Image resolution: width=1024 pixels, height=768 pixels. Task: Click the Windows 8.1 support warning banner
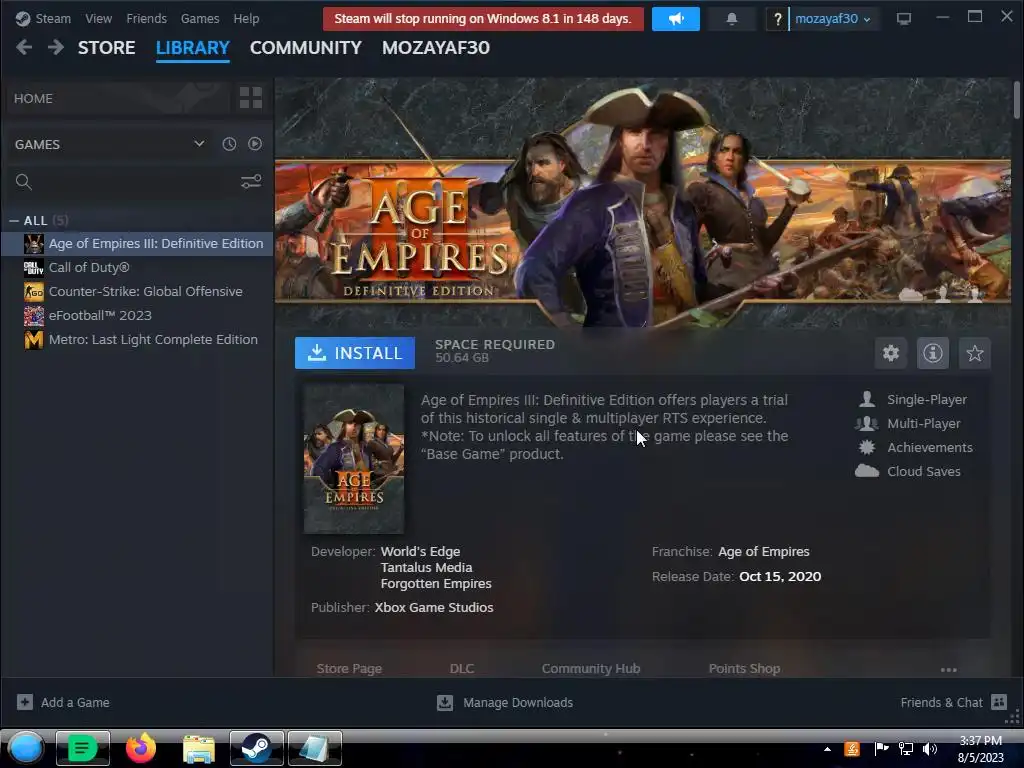pyautogui.click(x=483, y=18)
